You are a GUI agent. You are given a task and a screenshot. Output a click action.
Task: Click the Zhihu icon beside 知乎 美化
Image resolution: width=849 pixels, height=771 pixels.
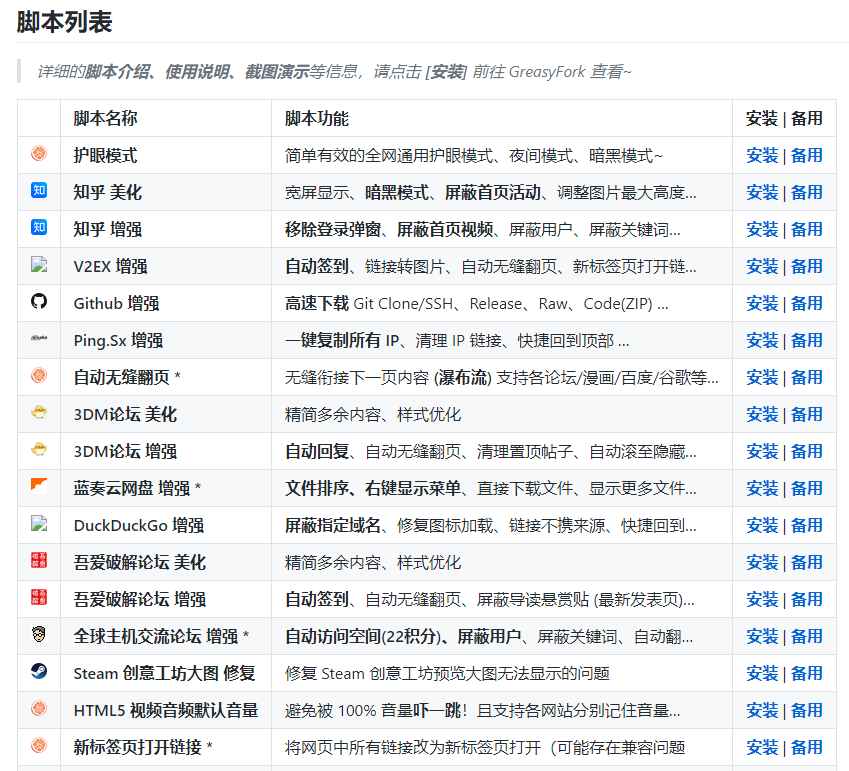[39, 191]
